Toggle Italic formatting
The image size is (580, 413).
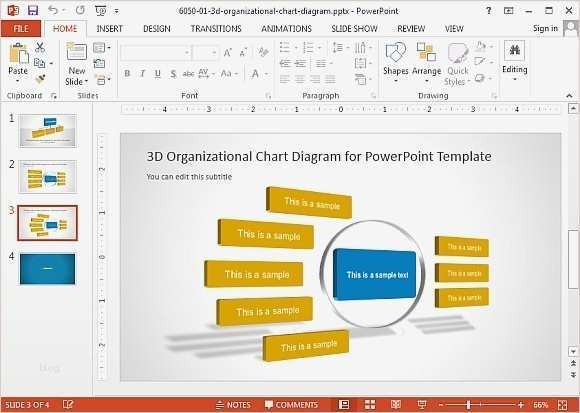(x=142, y=74)
